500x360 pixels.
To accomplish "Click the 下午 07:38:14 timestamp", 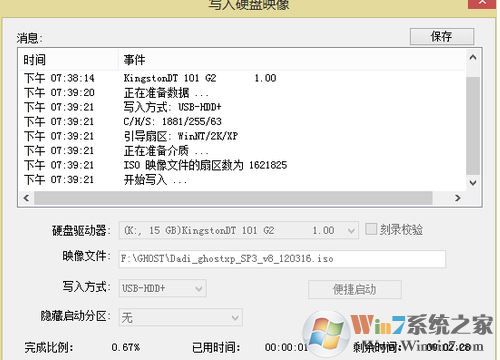I will pos(59,78).
